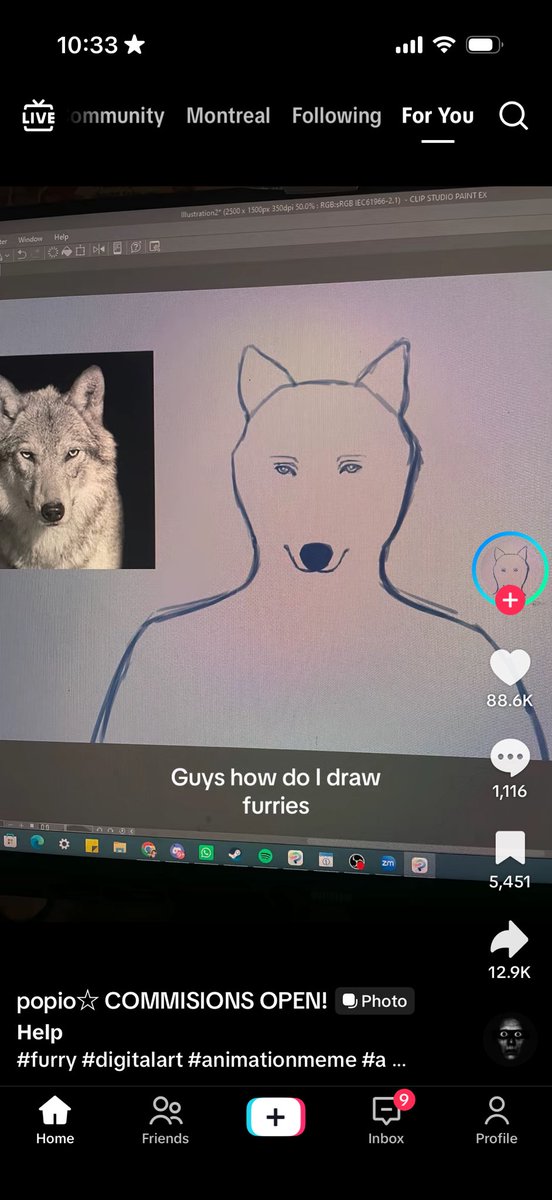Click undo arrow in Clip Studio toolbar
This screenshot has width=552, height=1200.
(22, 254)
